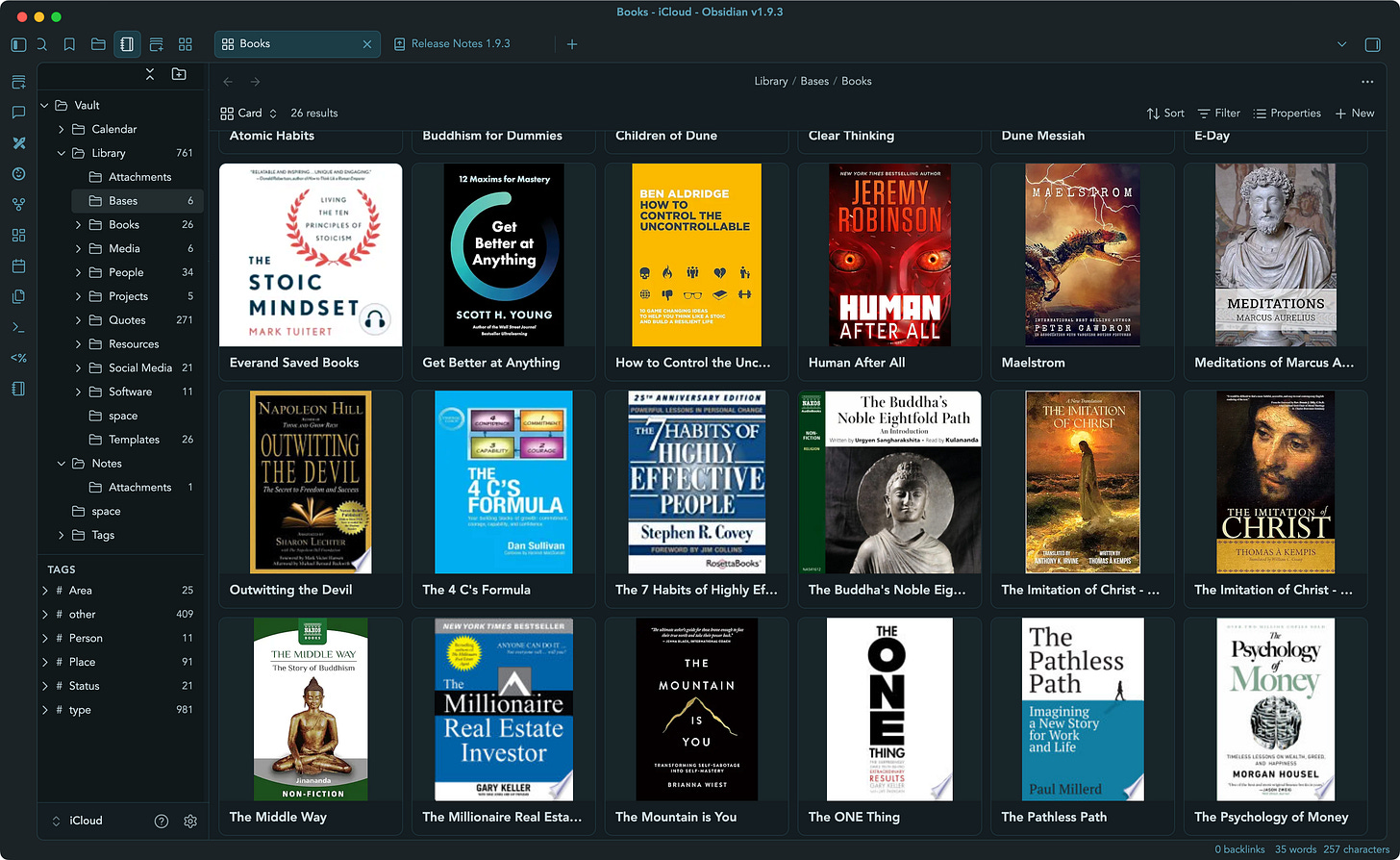
Task: Select the #Status tag
Action: [120, 686]
